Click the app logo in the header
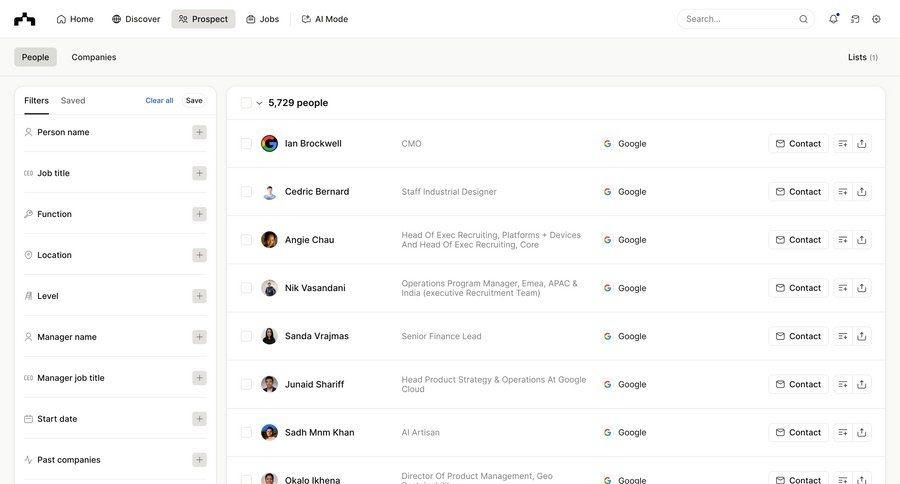Screen dimensions: 900x484 click(25, 20)
